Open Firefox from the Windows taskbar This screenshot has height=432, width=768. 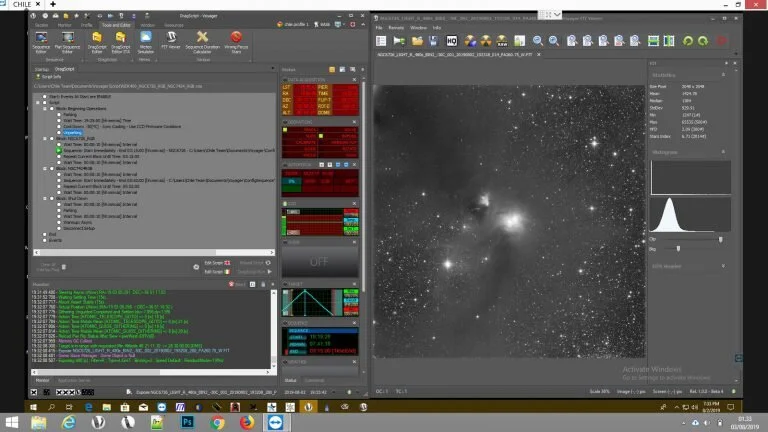(x=247, y=422)
